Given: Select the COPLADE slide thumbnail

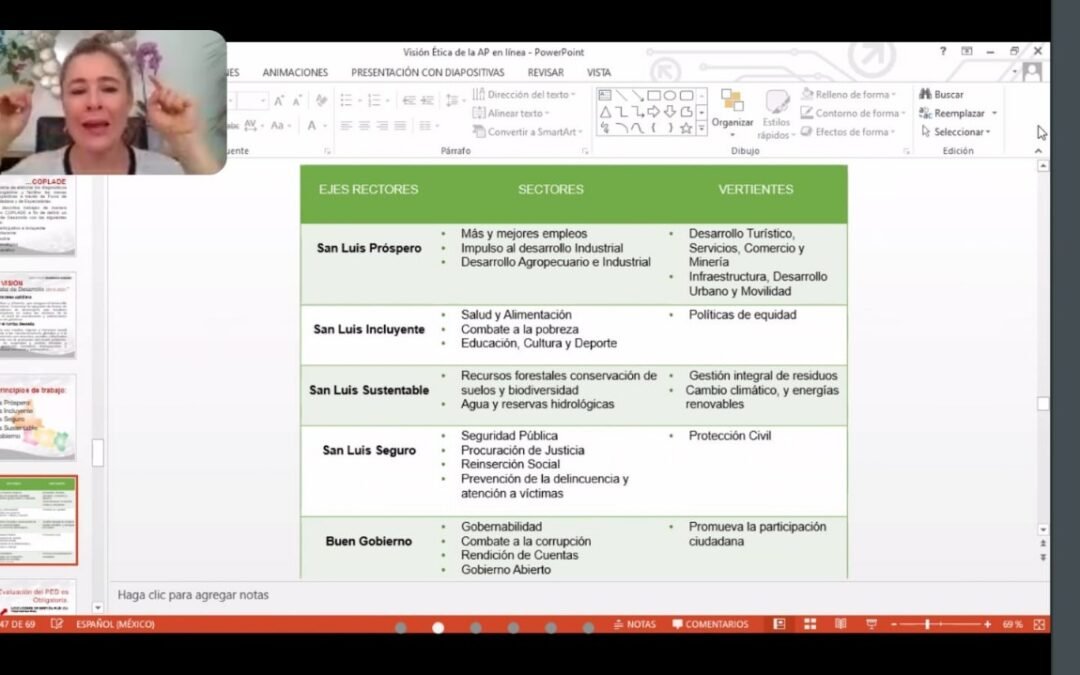Looking at the screenshot, I should click(38, 216).
